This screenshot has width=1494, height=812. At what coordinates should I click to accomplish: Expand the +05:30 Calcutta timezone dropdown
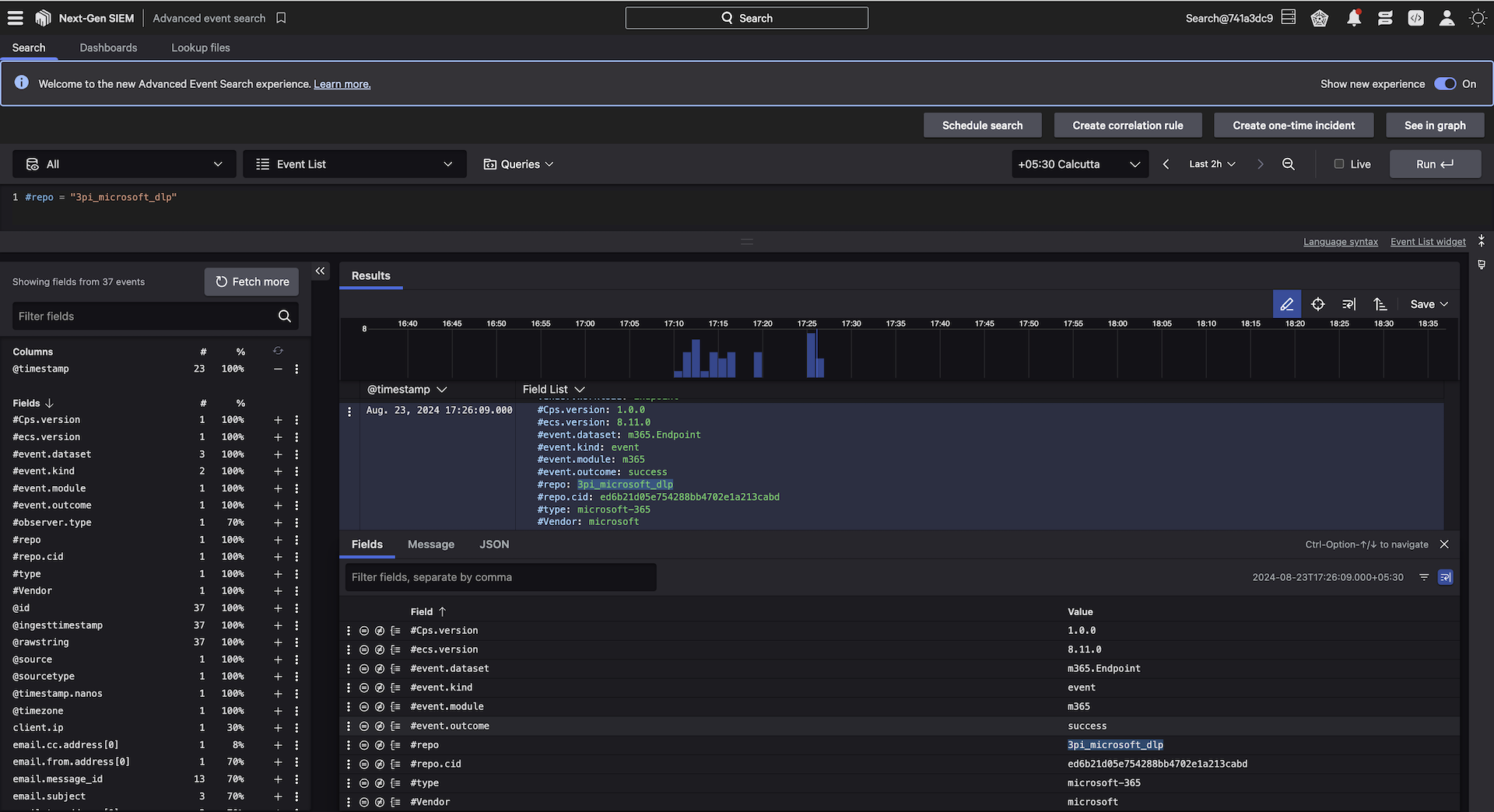[1079, 164]
